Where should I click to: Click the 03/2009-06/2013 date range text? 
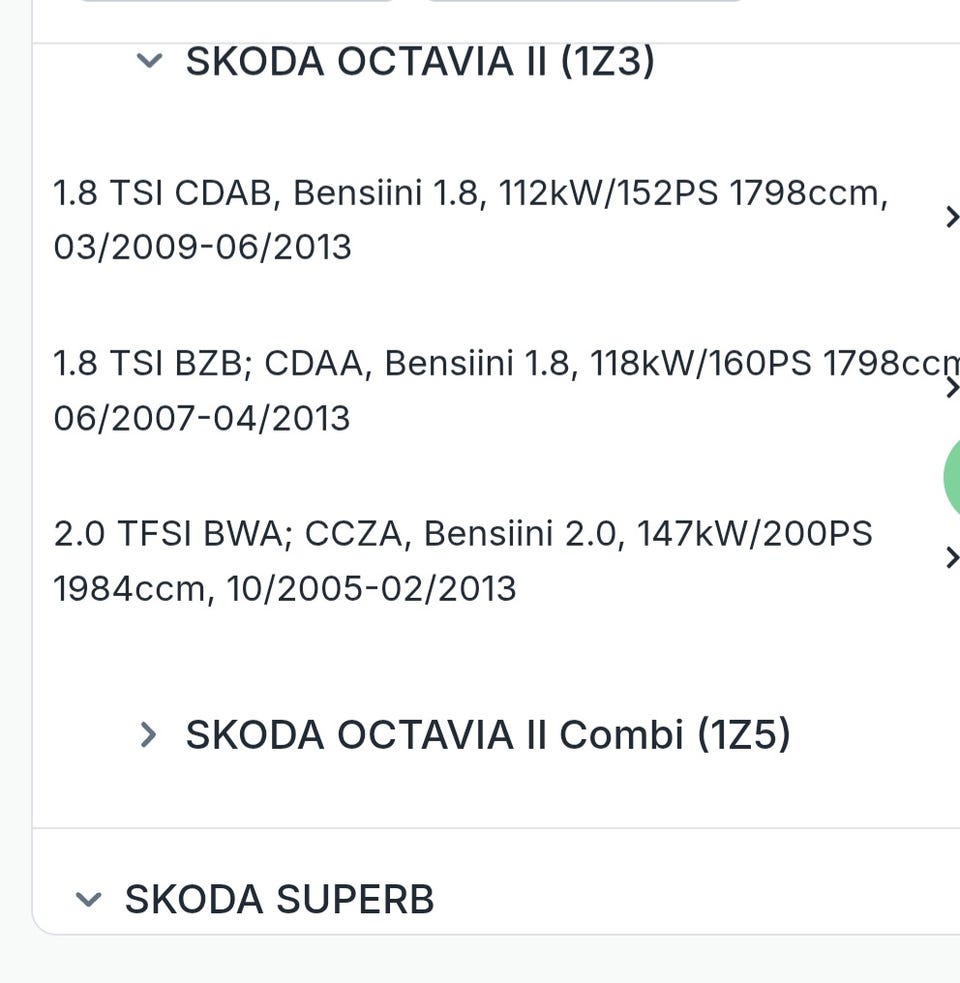[x=202, y=247]
